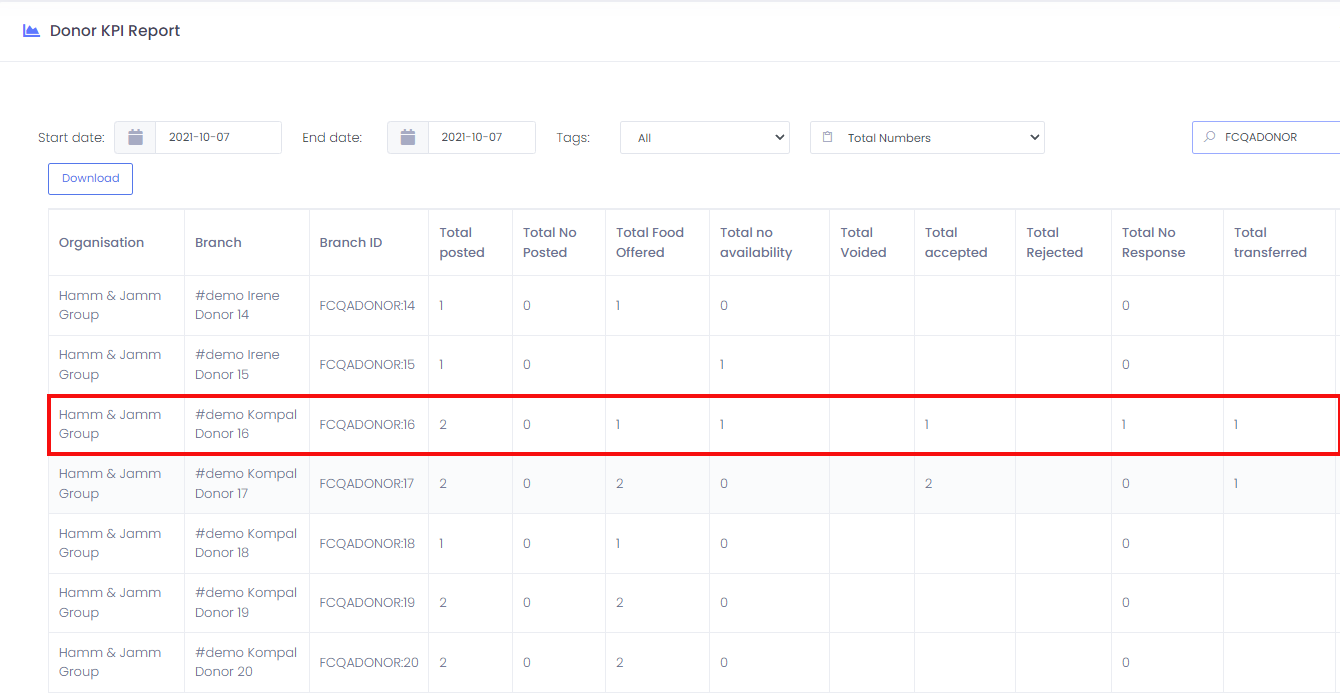The image size is (1340, 698).
Task: Open the #demo Kompal Donor 20 branch
Action: (x=245, y=662)
